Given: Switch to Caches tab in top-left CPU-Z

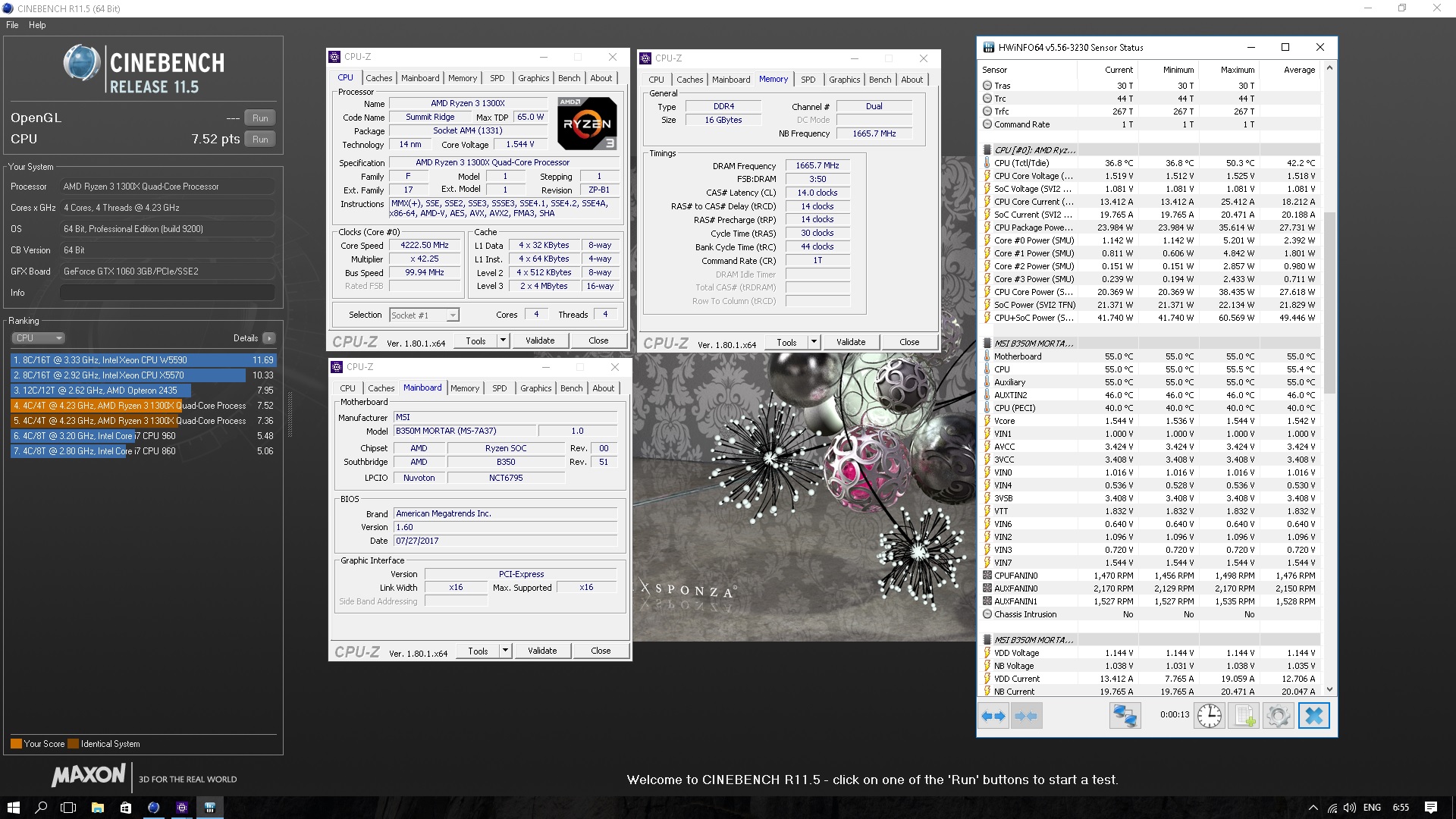Looking at the screenshot, I should [379, 78].
